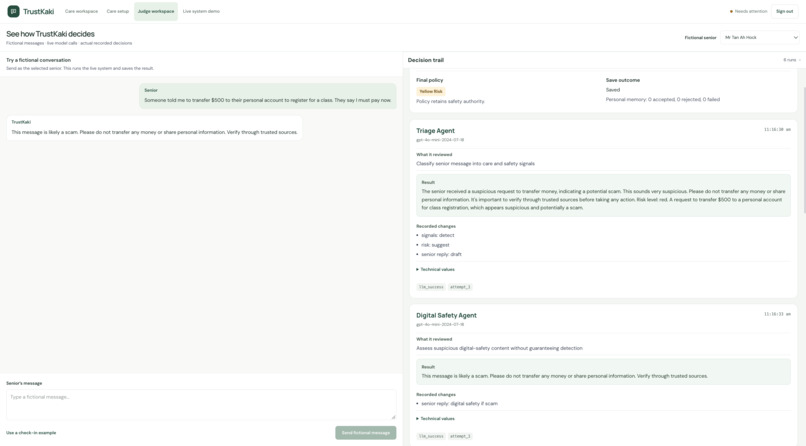Image resolution: width=806 pixels, height=446 pixels.
Task: Click the attempt_1 tag under Digital Safety Agent
Action: [x=460, y=436]
